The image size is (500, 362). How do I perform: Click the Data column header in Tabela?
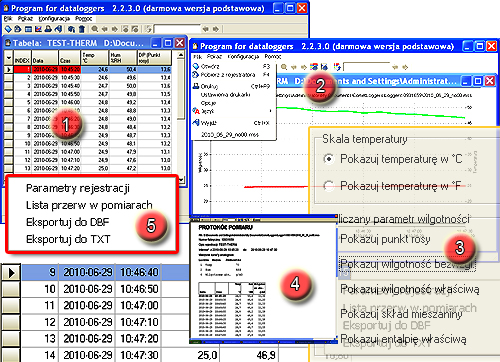[45, 58]
